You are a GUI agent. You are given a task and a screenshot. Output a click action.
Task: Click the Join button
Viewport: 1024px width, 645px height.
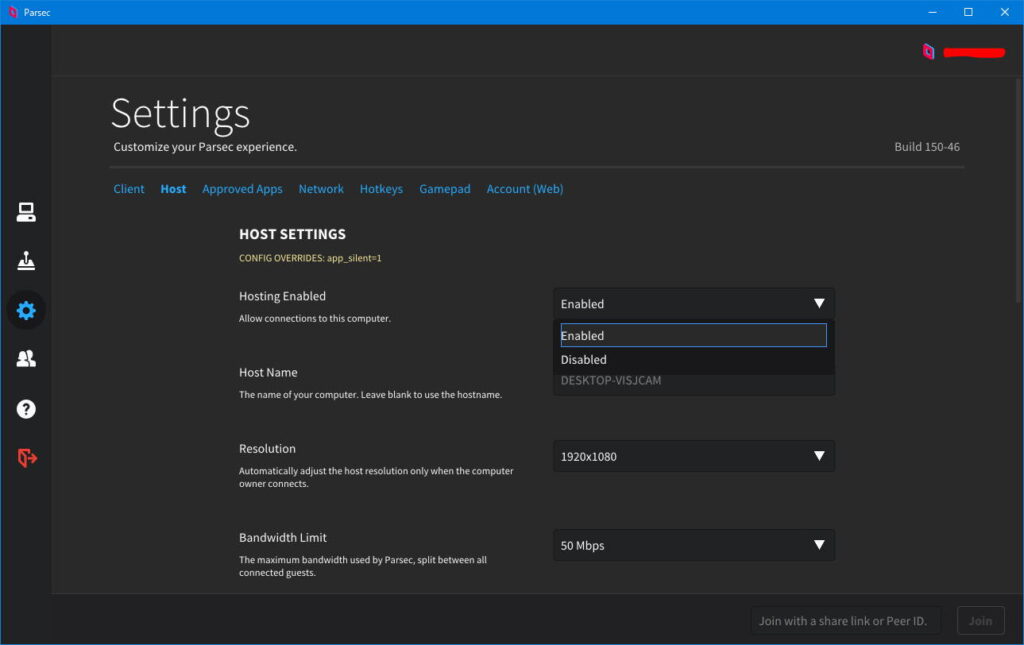coord(980,621)
